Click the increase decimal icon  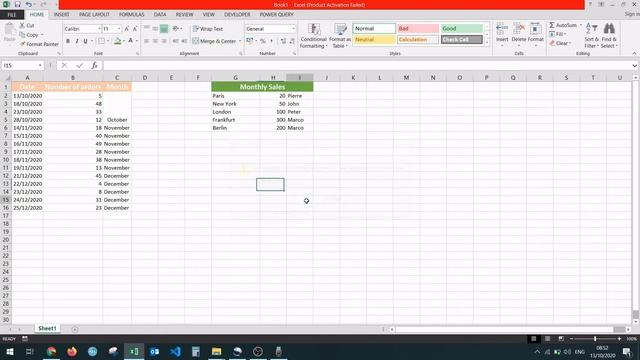pyautogui.click(x=283, y=41)
